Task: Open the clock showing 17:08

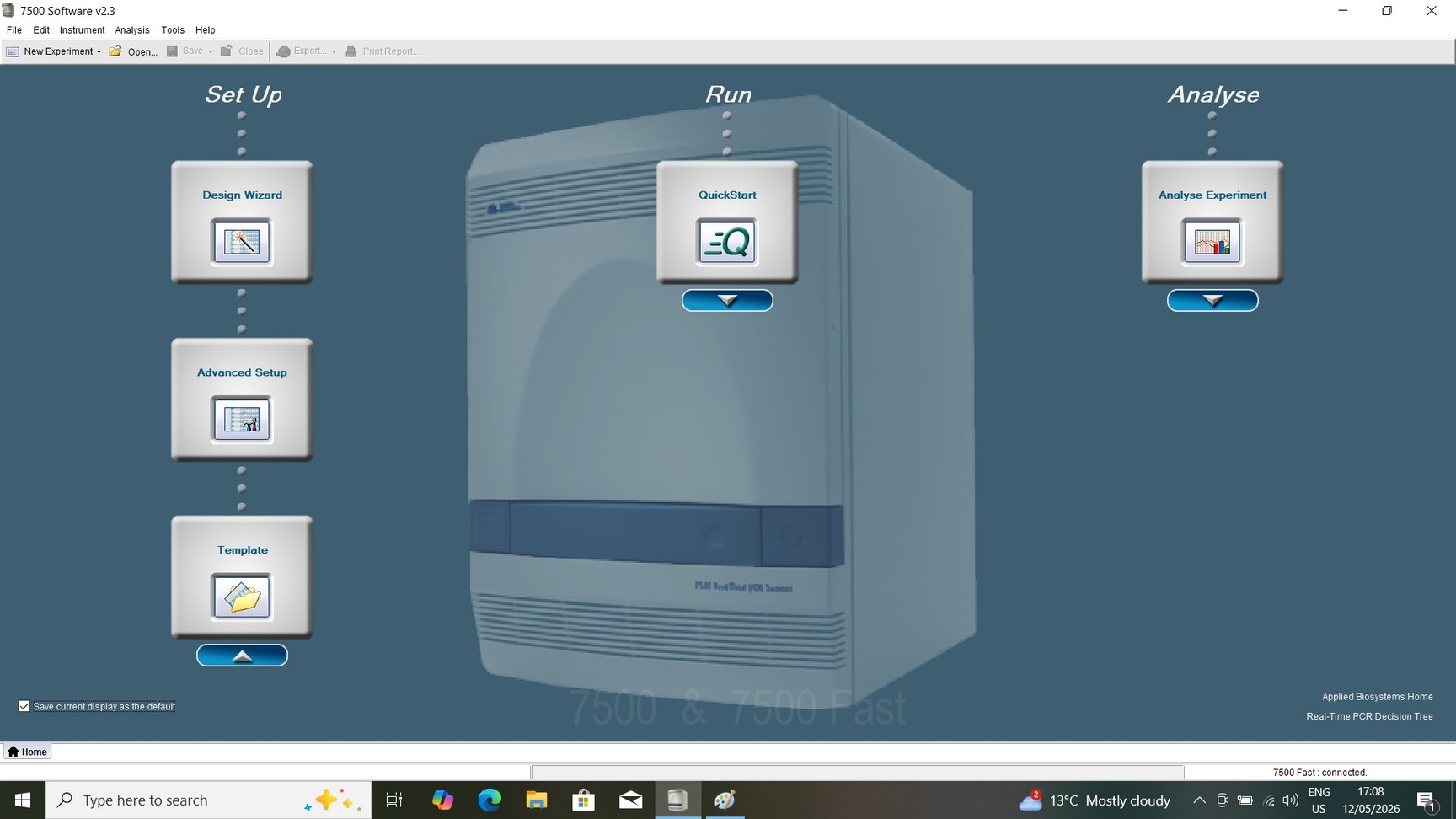Action: click(1371, 800)
